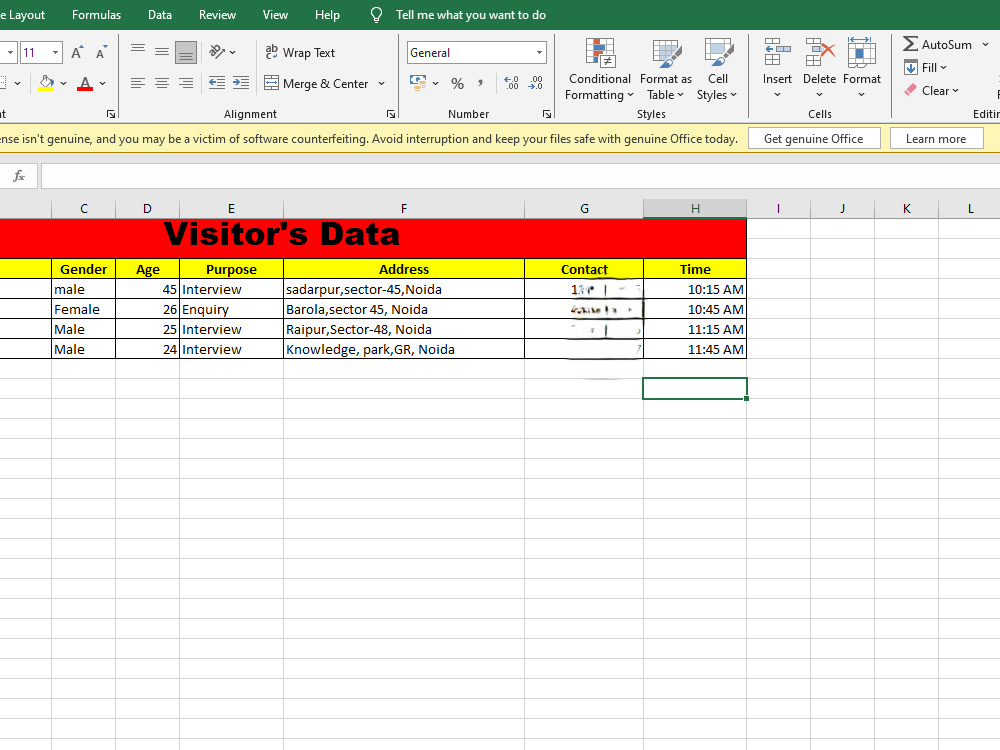Screen dimensions: 1000x750
Task: Toggle Wrap Text
Action: [300, 52]
